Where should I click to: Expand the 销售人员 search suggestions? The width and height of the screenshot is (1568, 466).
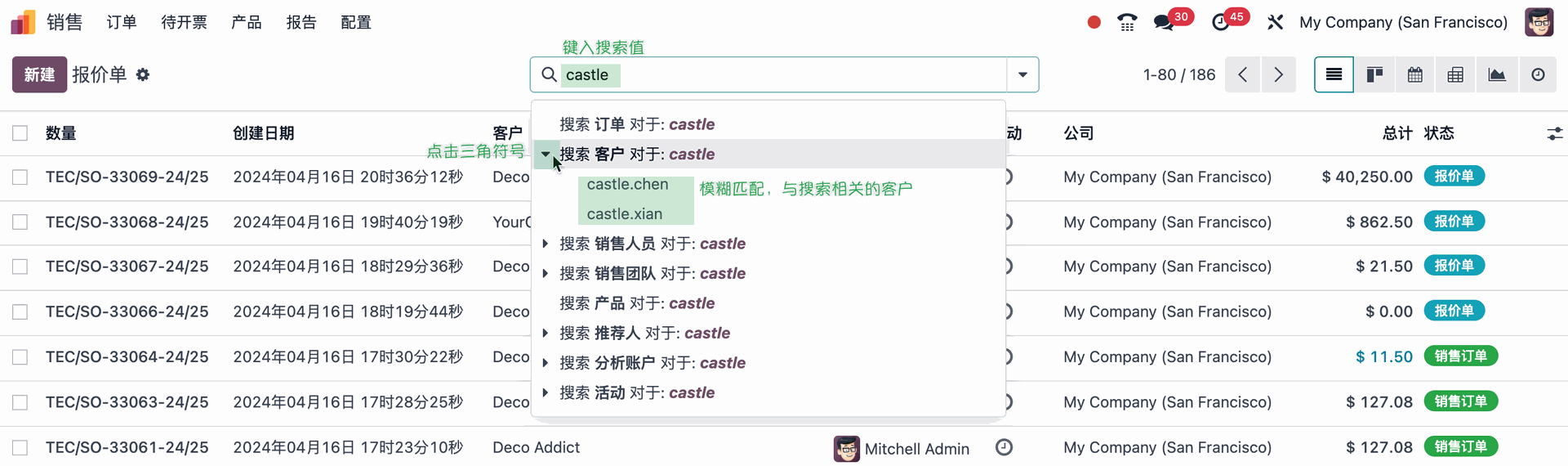tap(545, 244)
